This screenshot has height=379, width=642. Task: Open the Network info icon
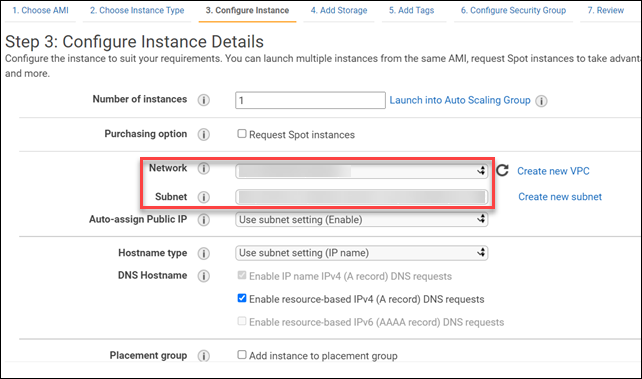pos(203,168)
